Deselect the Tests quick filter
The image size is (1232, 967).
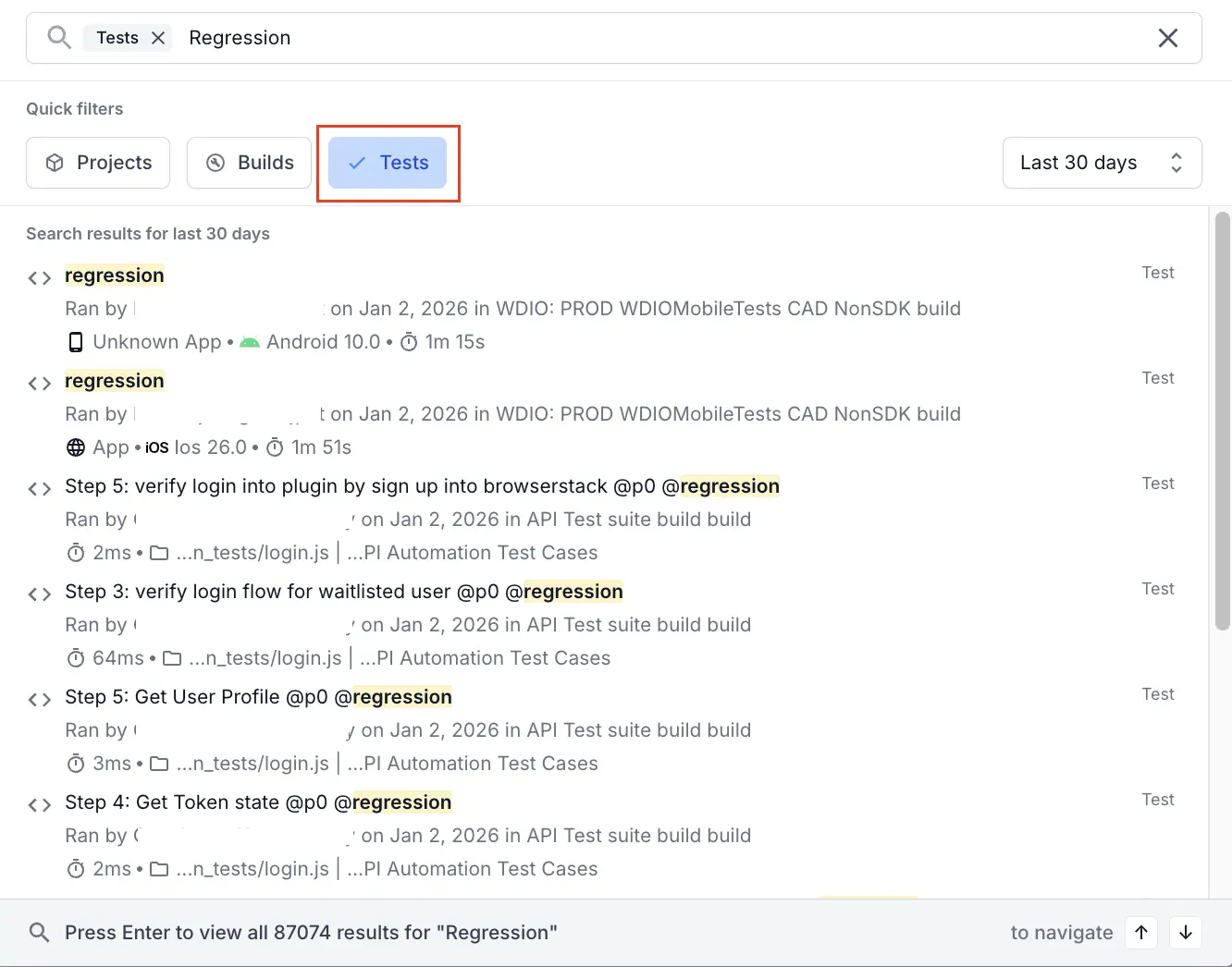point(388,163)
